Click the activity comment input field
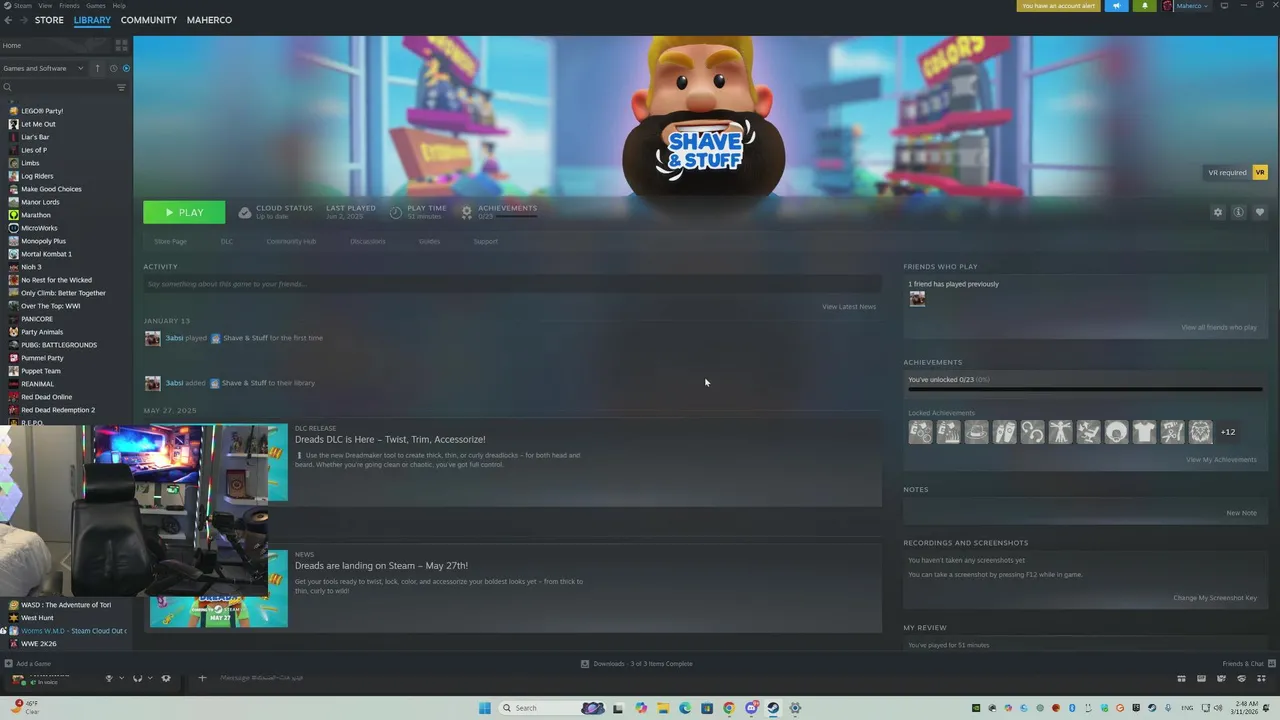This screenshot has height=720, width=1280. pos(512,284)
